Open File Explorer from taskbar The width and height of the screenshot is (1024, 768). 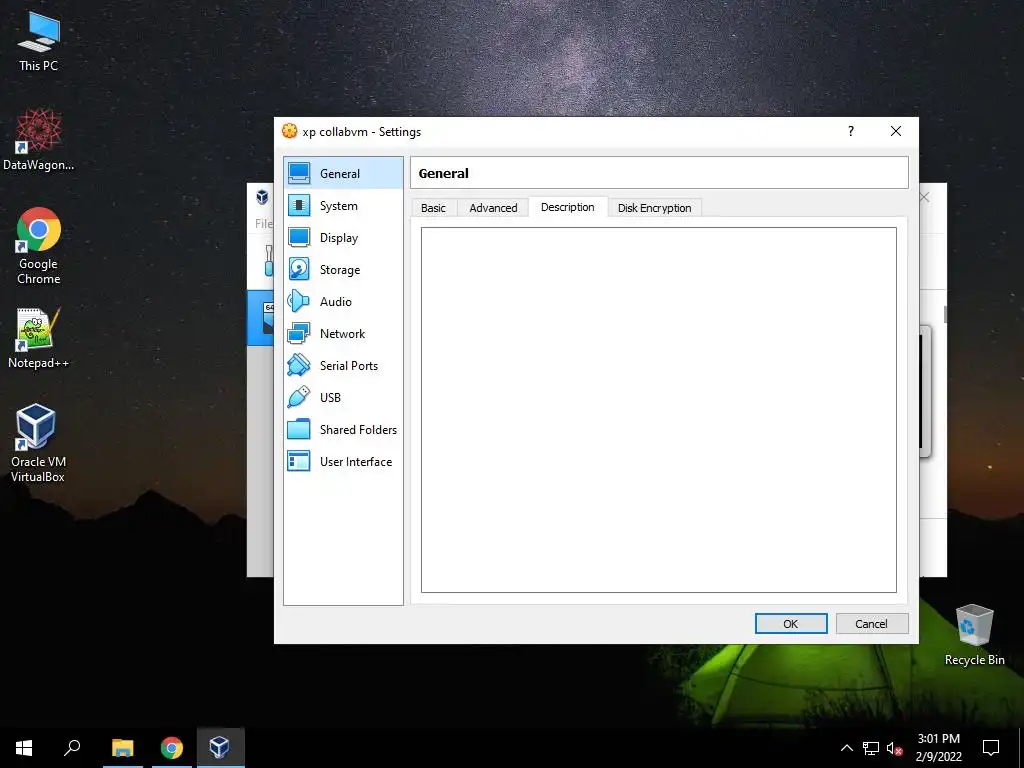point(123,748)
